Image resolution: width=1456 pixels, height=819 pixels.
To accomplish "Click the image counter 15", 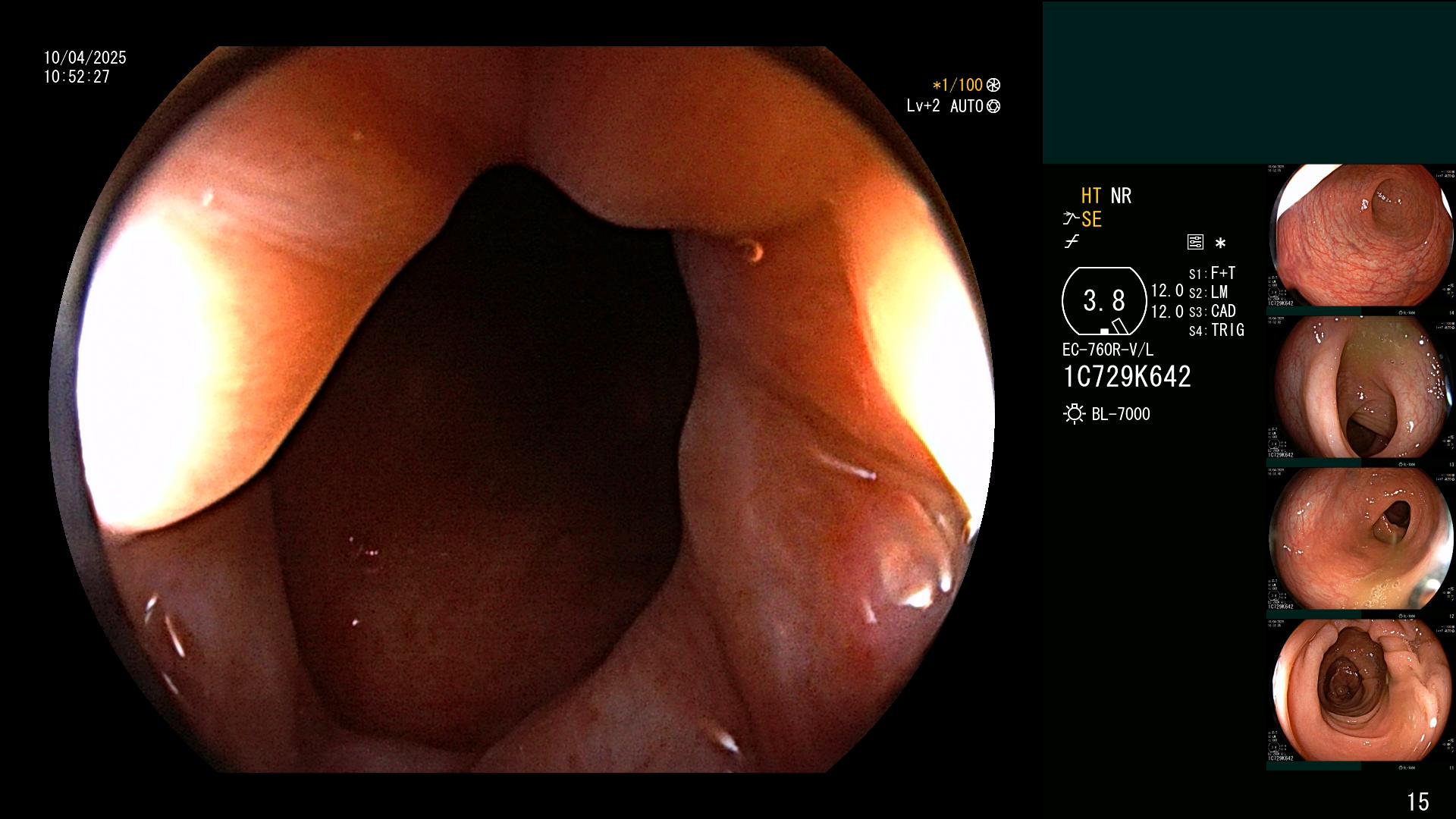I will [x=1418, y=802].
